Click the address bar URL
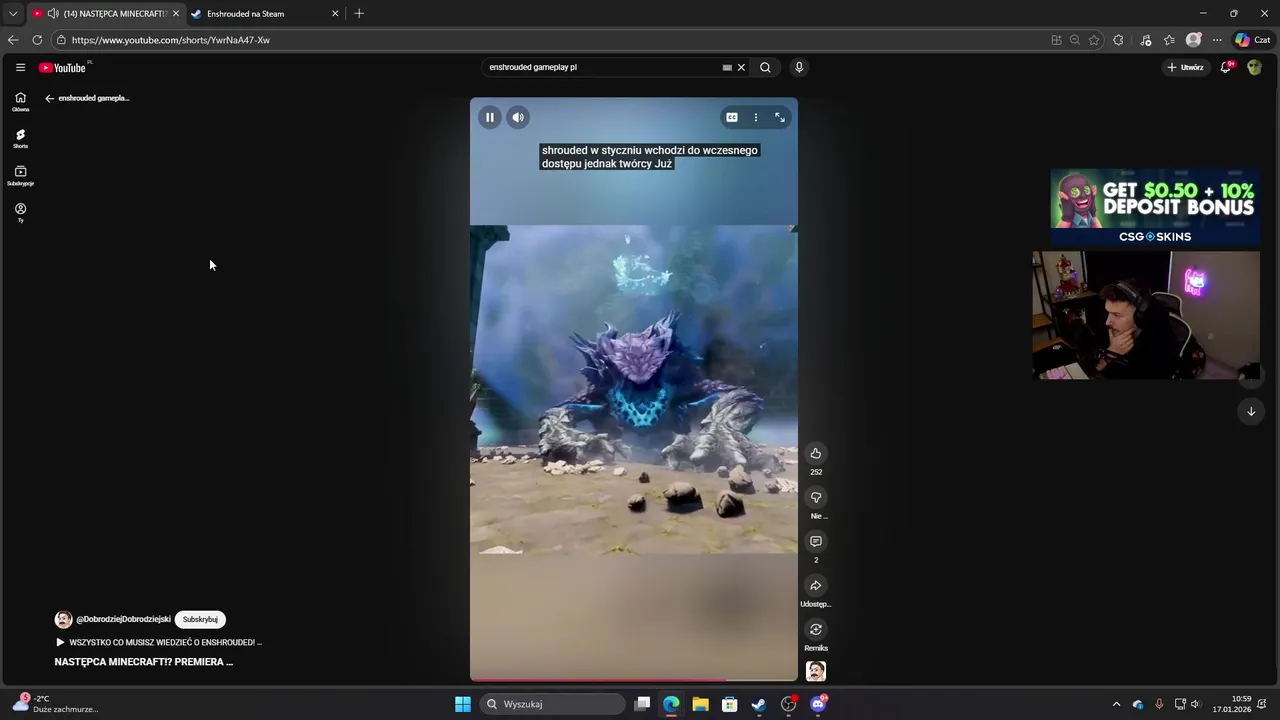This screenshot has width=1280, height=720. (x=171, y=40)
